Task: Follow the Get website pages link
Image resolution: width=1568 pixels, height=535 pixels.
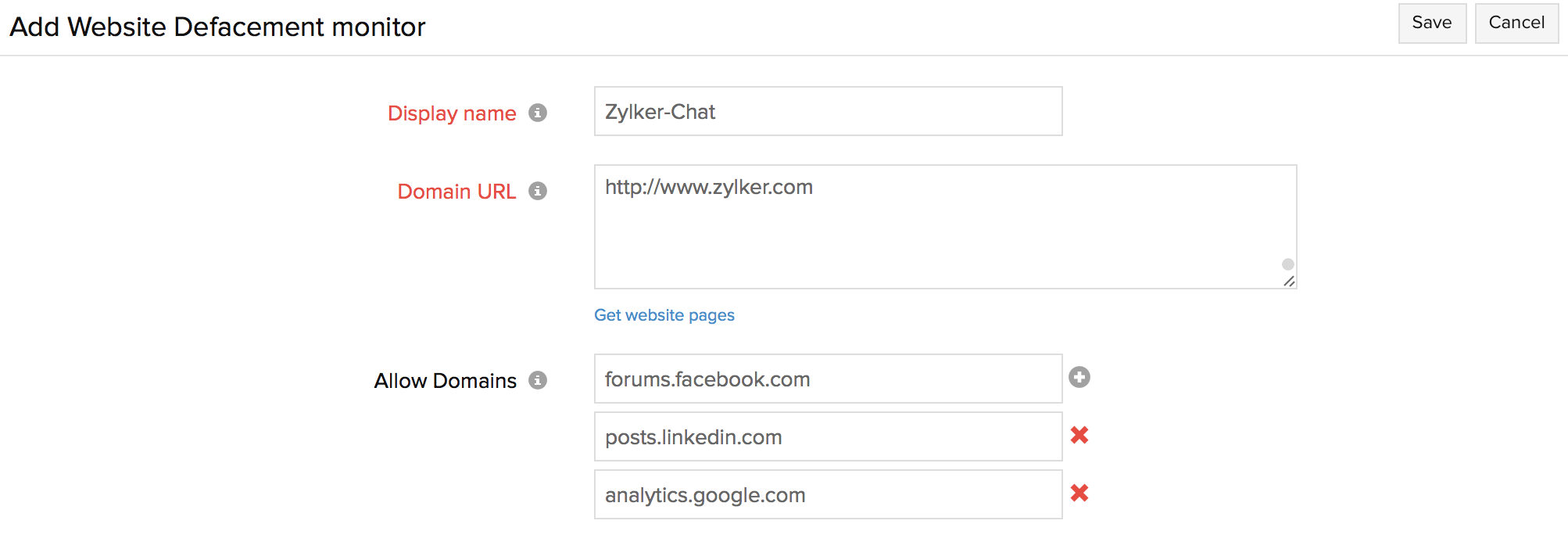Action: point(664,315)
